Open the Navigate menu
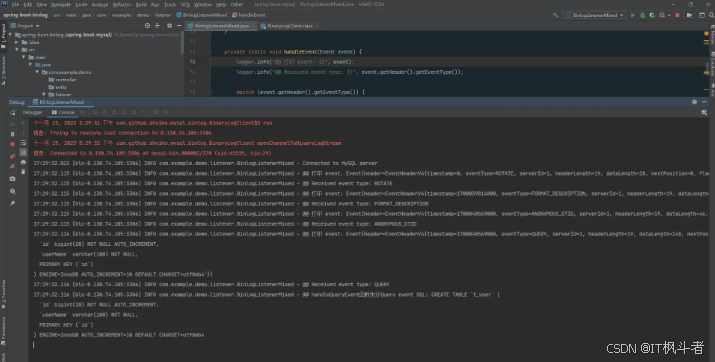715x362 pixels. coord(61,4)
